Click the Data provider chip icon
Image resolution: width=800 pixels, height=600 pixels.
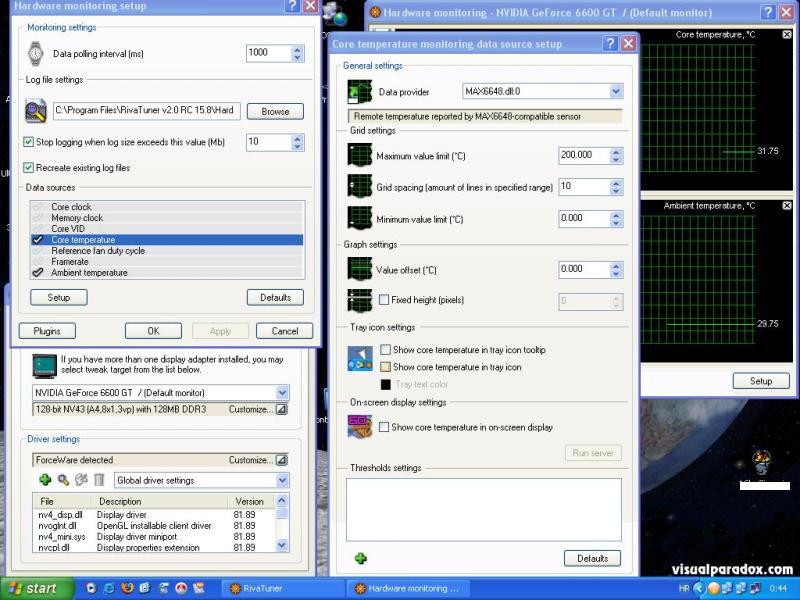click(359, 92)
